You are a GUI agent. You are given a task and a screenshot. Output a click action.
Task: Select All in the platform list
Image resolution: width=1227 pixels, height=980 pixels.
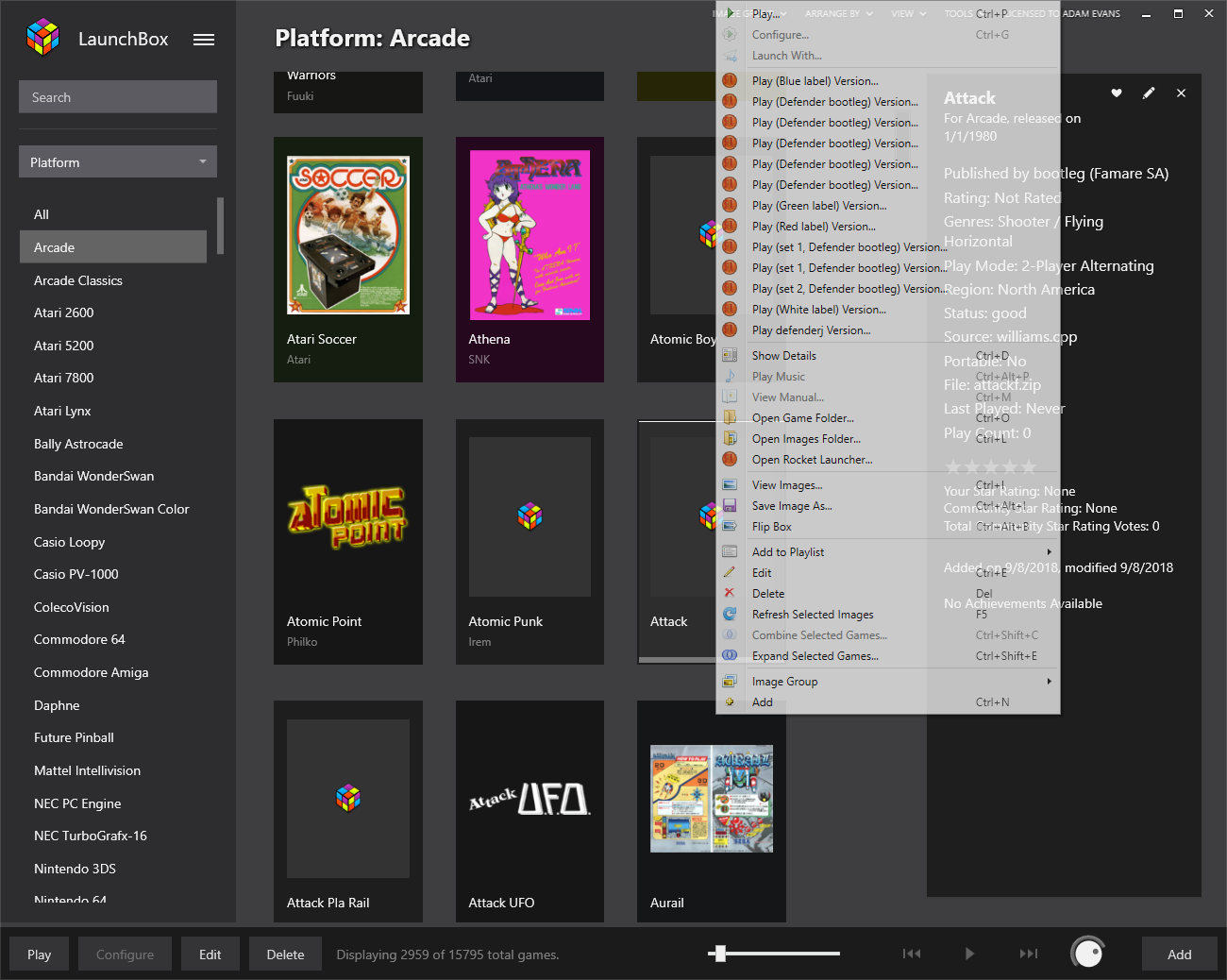click(113, 214)
